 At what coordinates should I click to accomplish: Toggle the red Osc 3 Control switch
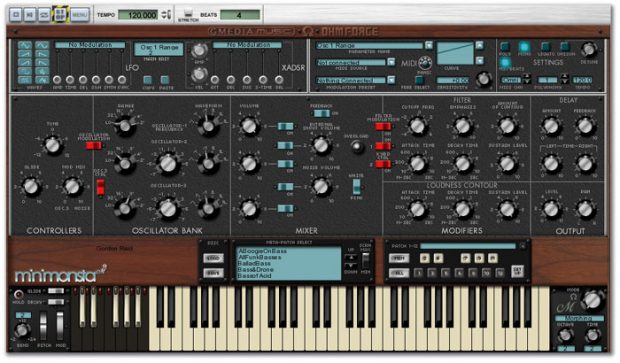101,187
